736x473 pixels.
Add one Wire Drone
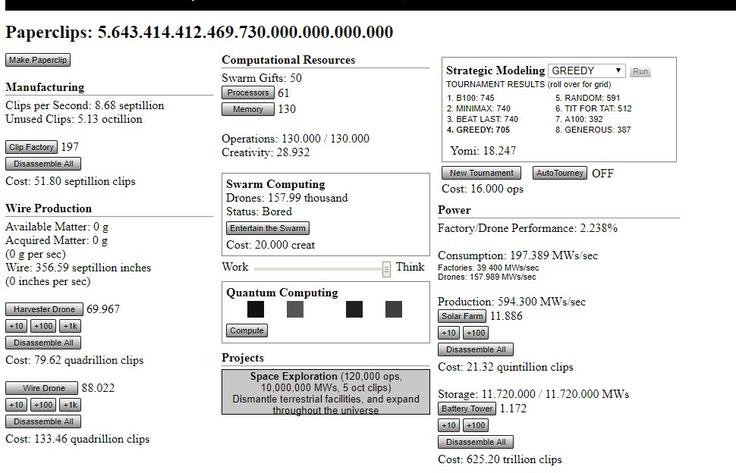(x=42, y=388)
